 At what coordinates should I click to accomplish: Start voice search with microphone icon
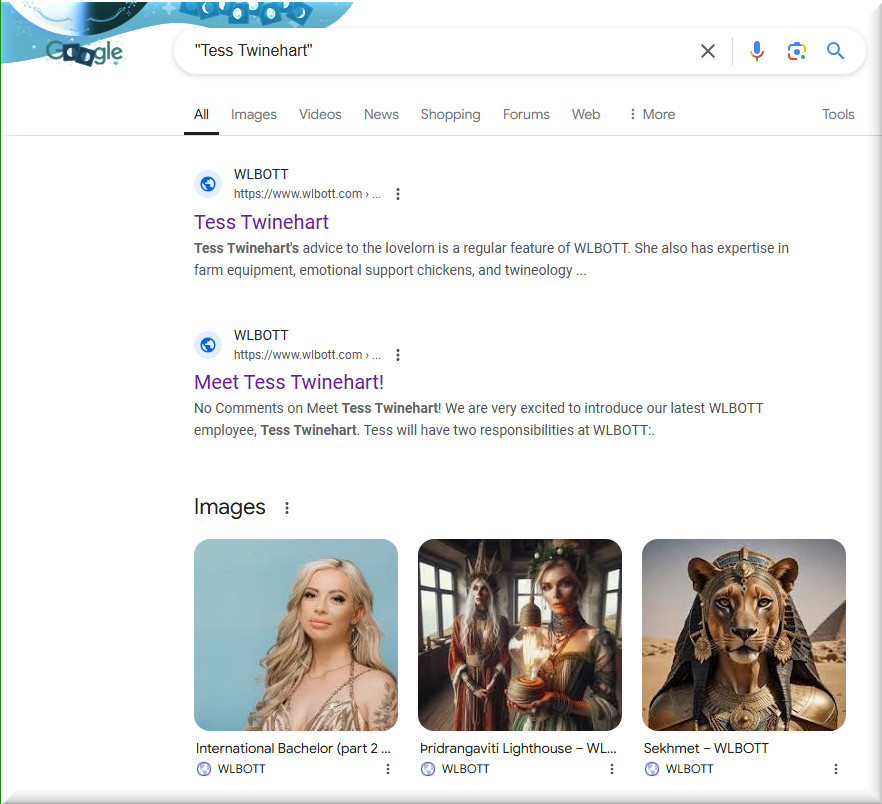tap(757, 51)
